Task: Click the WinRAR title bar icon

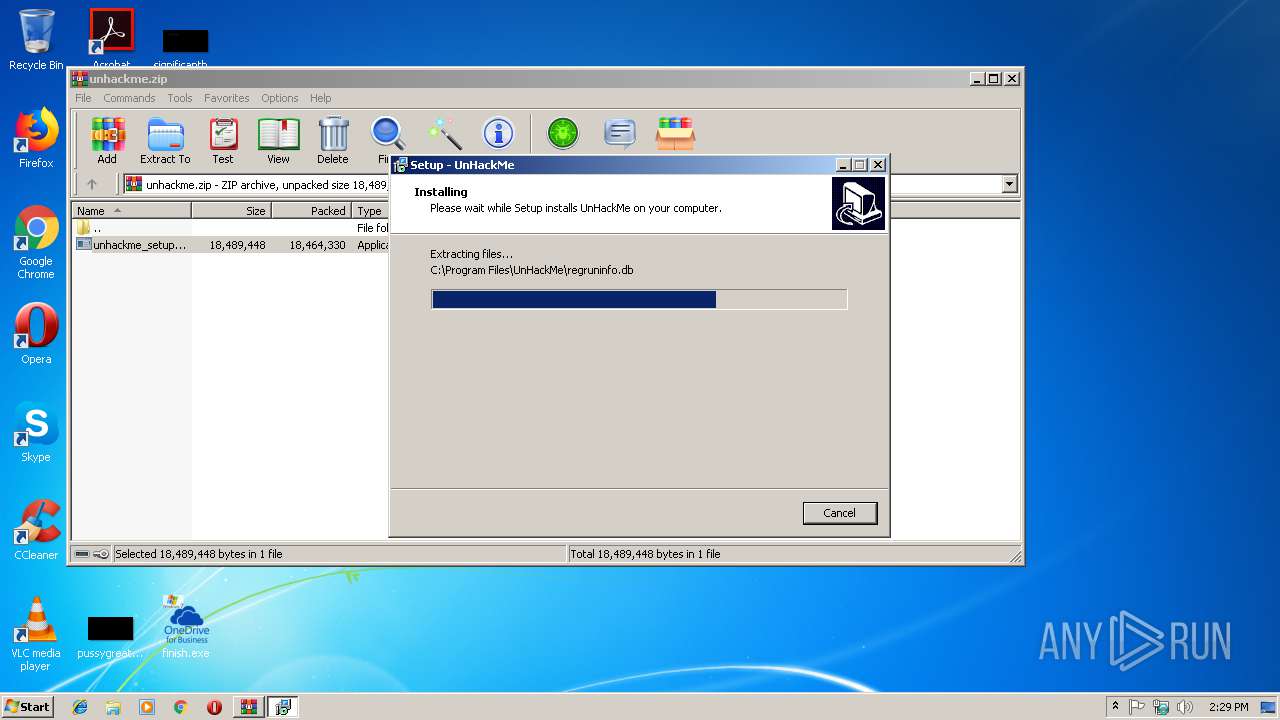Action: tap(80, 79)
